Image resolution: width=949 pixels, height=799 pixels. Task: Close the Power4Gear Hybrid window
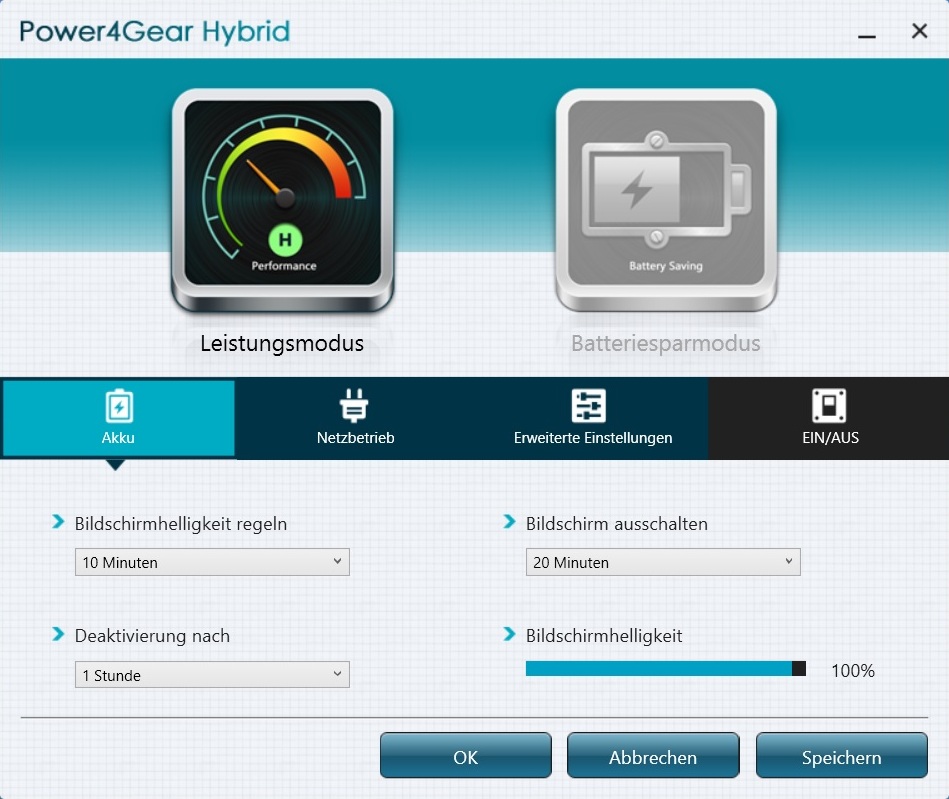point(919,31)
